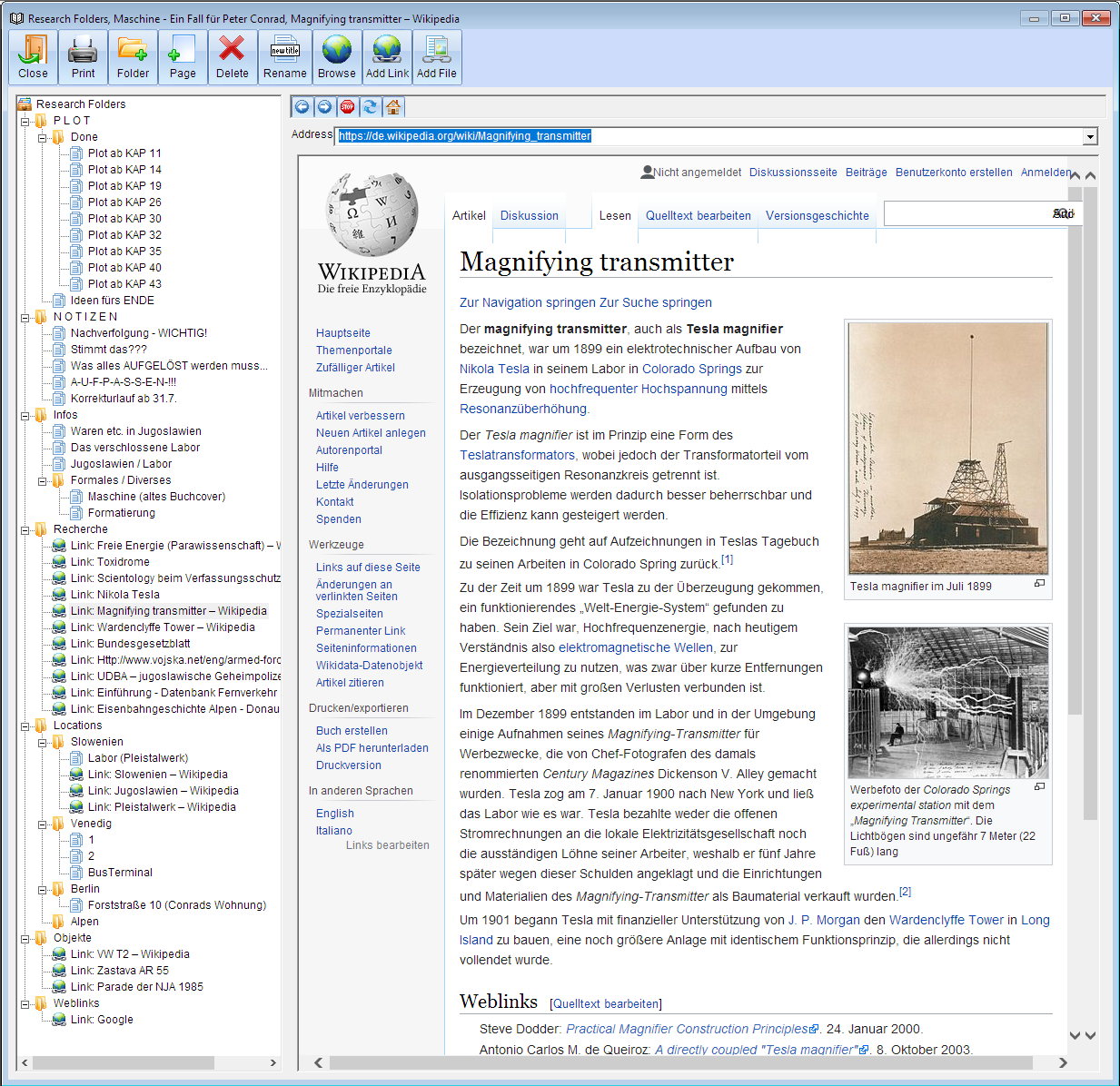
Task: Collapse the Recherche folder
Action: pyautogui.click(x=25, y=529)
